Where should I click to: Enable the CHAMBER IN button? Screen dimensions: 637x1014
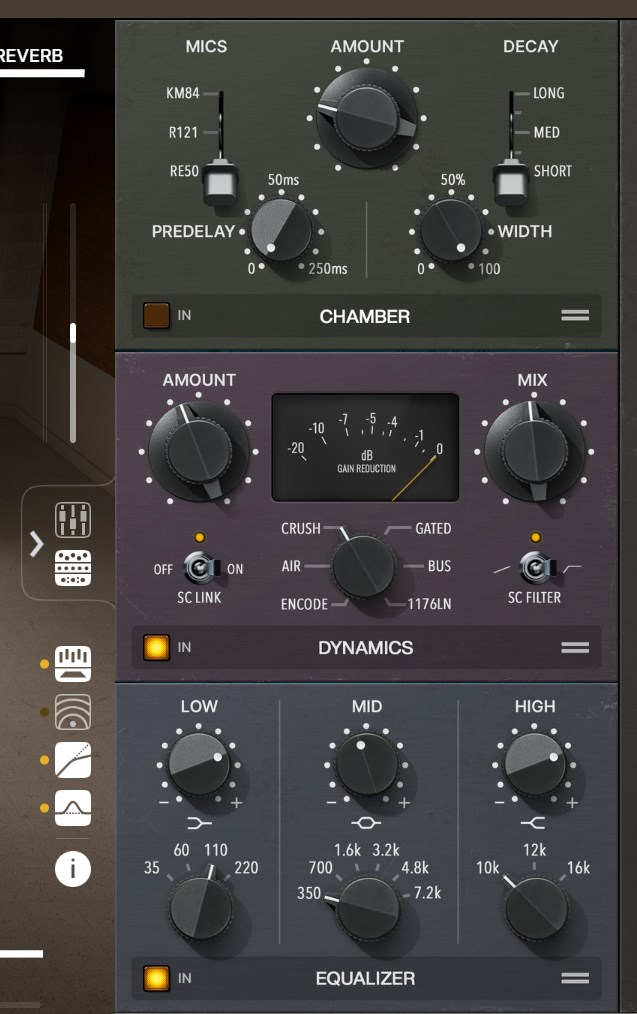tap(156, 316)
